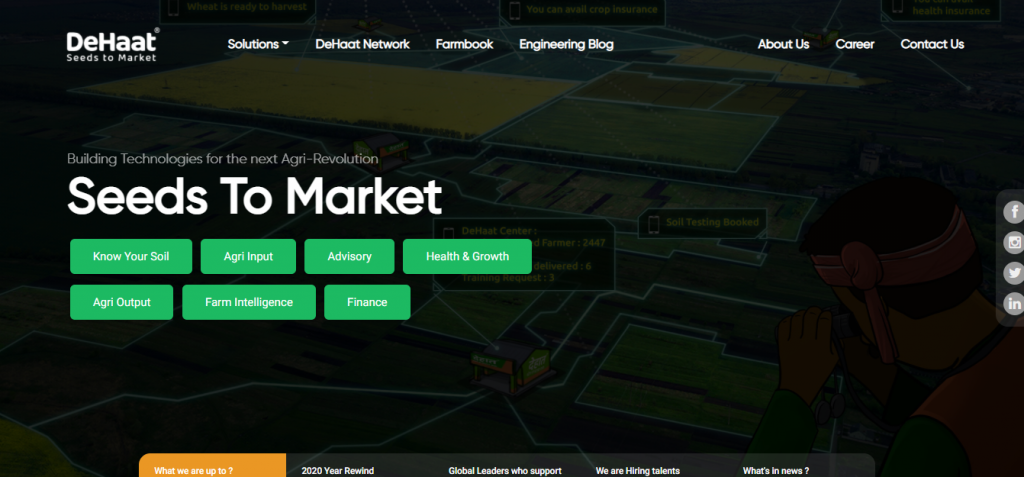Click the DeHaat Seeds to Market logo
The height and width of the screenshot is (477, 1024).
112,45
